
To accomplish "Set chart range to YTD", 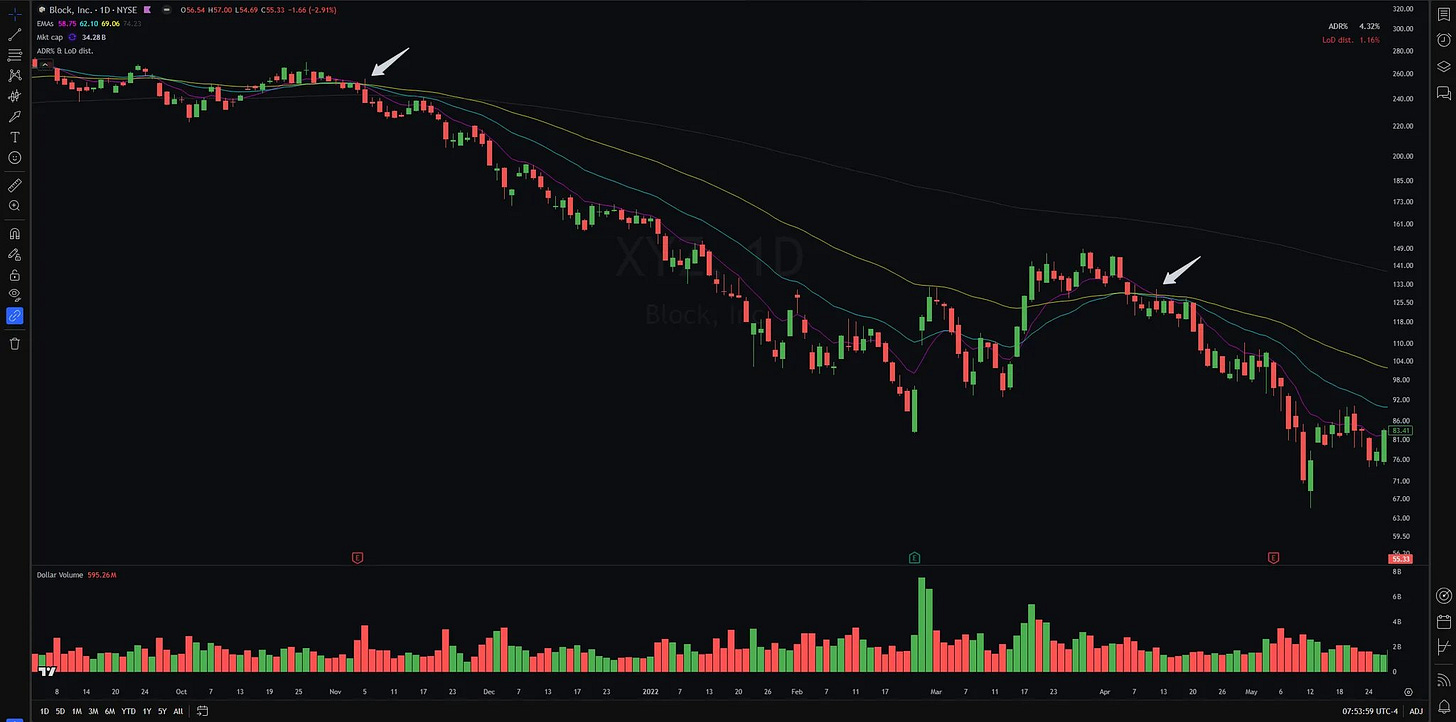I will pyautogui.click(x=128, y=711).
